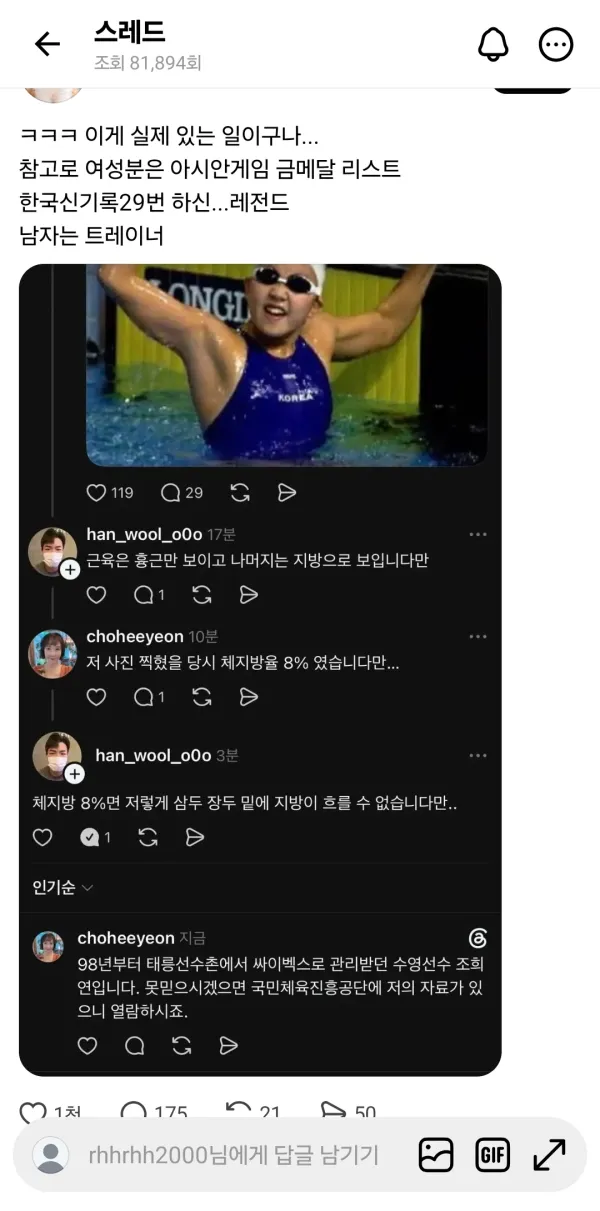The height and width of the screenshot is (1211, 600).
Task: Open options for the choheeyeon 10분 comment
Action: (x=478, y=637)
